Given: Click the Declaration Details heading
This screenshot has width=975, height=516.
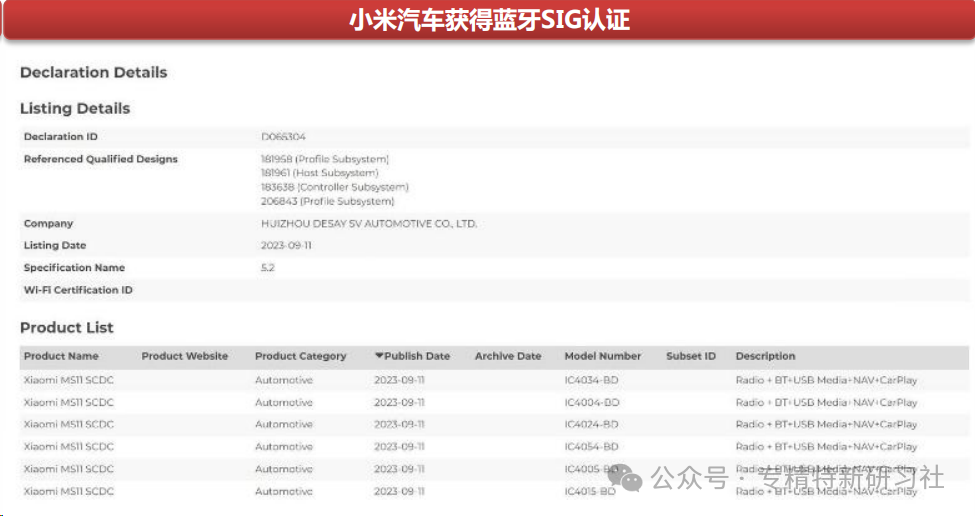Looking at the screenshot, I should tap(93, 72).
